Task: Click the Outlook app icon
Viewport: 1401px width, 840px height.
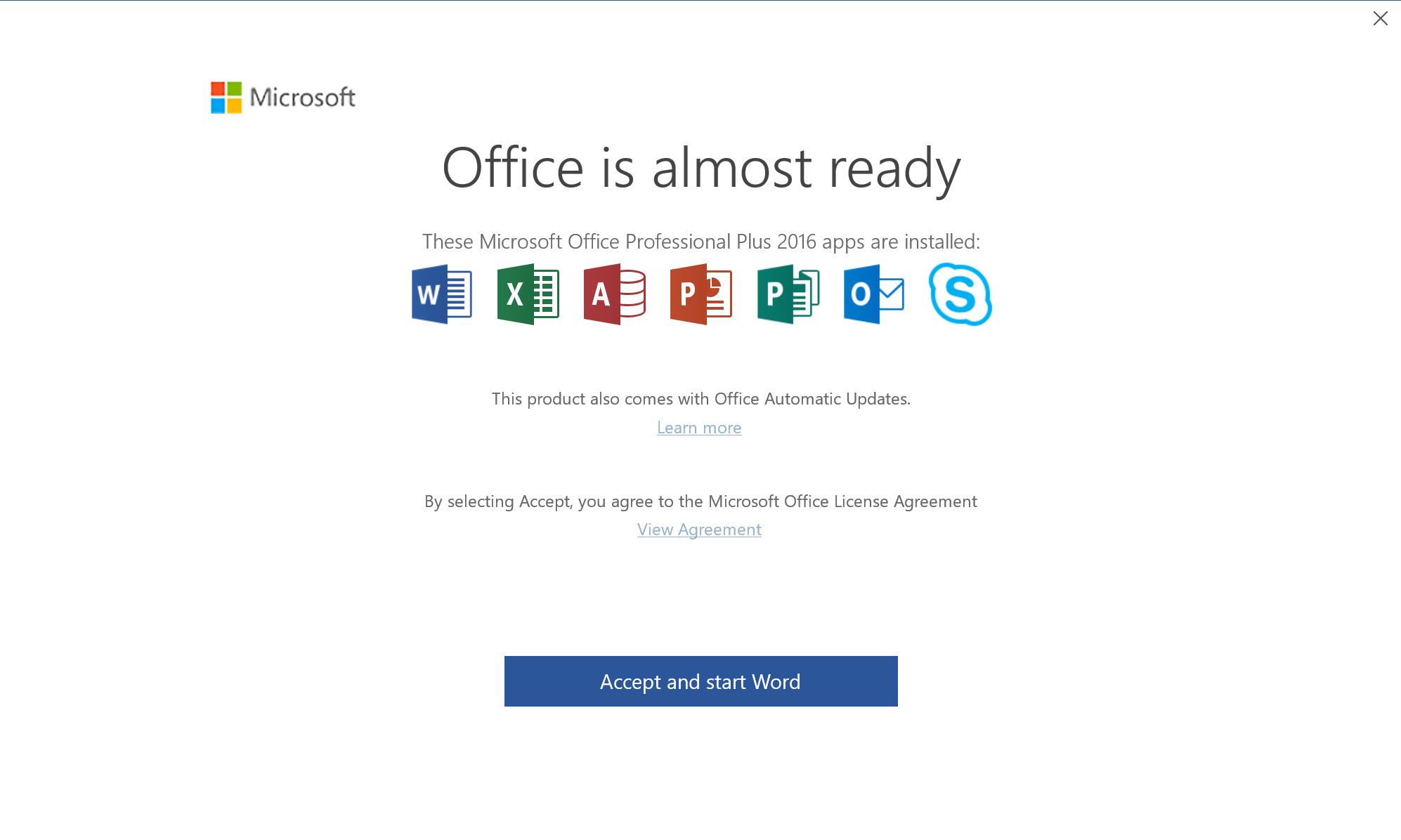Action: pos(874,294)
